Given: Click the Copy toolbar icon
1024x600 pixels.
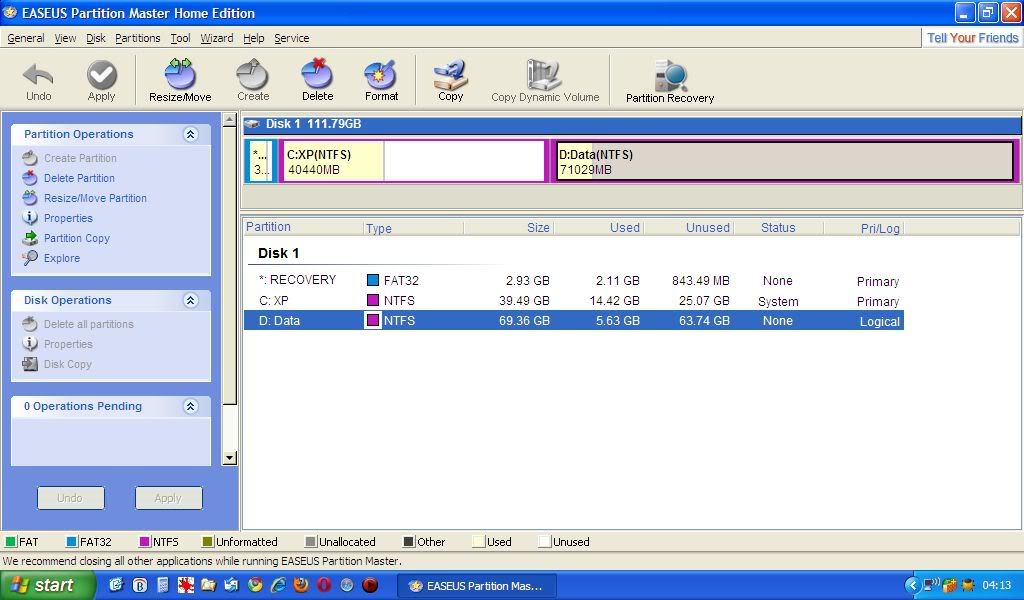Looking at the screenshot, I should coord(451,80).
